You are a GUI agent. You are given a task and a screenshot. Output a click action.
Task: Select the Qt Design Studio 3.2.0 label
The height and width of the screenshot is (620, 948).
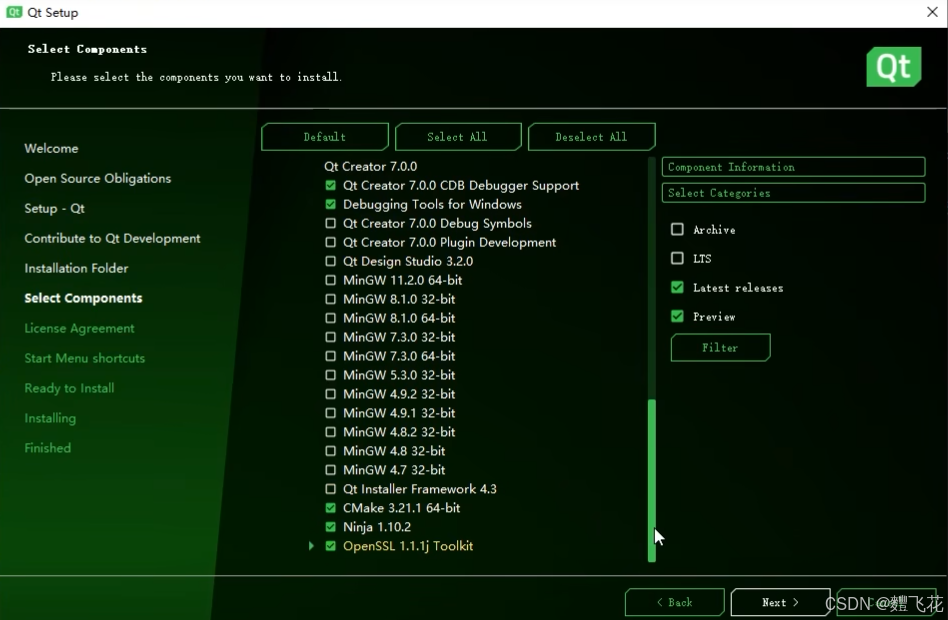click(x=408, y=261)
